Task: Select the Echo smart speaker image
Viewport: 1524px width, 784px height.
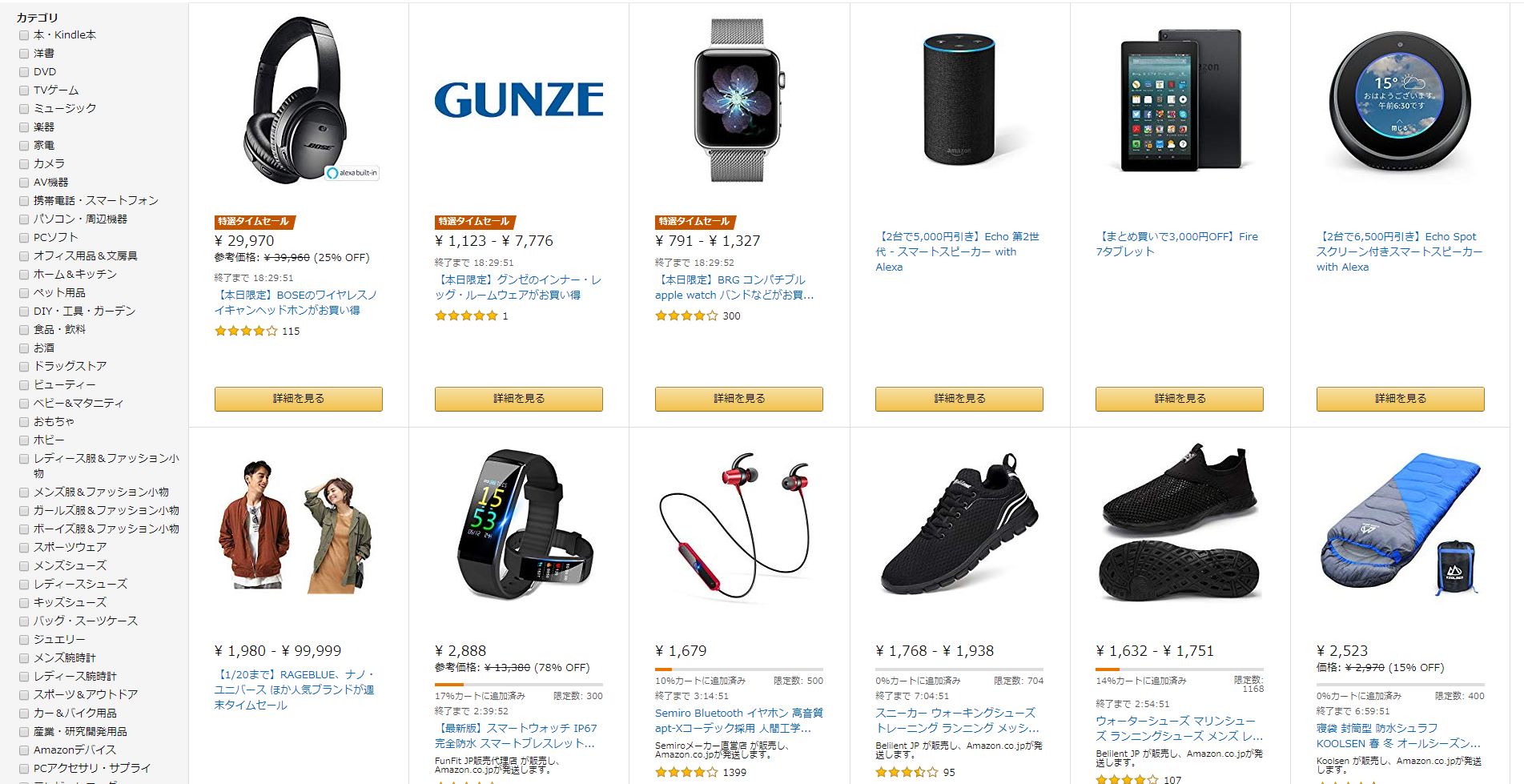Action: click(x=959, y=100)
